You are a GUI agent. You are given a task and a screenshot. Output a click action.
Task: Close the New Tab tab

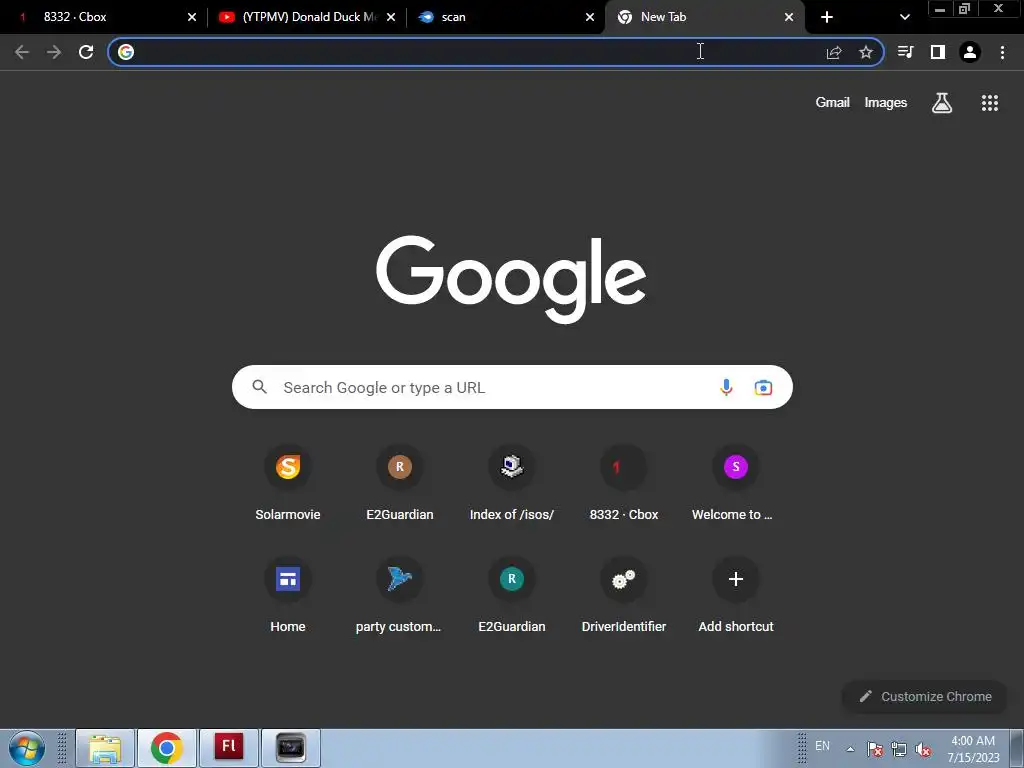click(x=789, y=17)
